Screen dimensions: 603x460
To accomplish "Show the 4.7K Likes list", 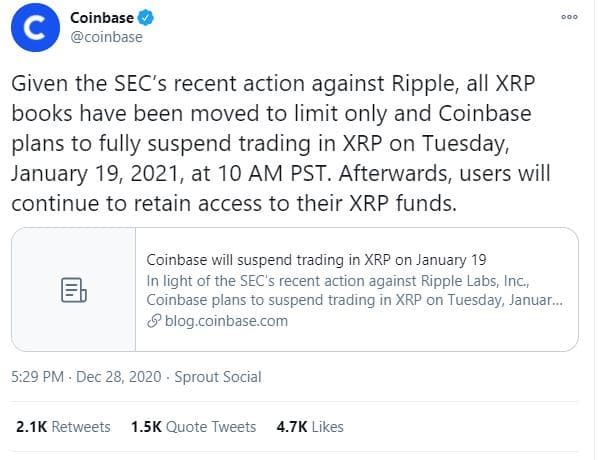I will [310, 426].
